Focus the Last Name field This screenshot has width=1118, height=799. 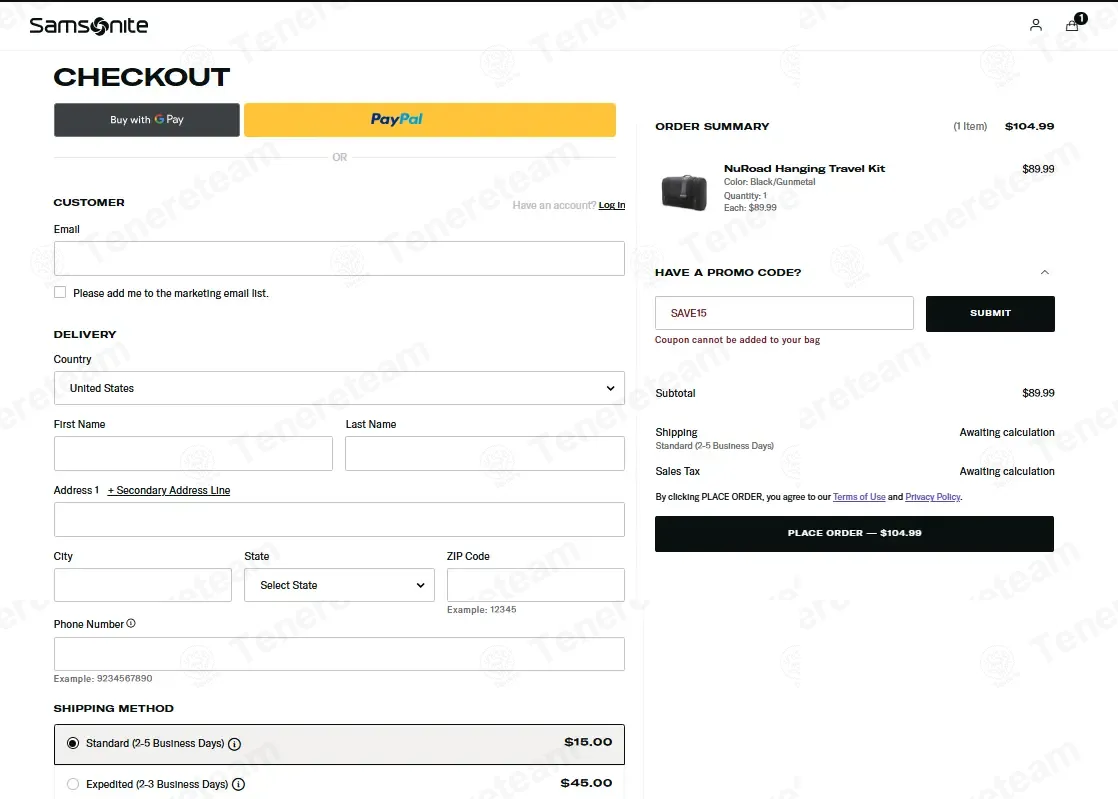click(x=485, y=453)
